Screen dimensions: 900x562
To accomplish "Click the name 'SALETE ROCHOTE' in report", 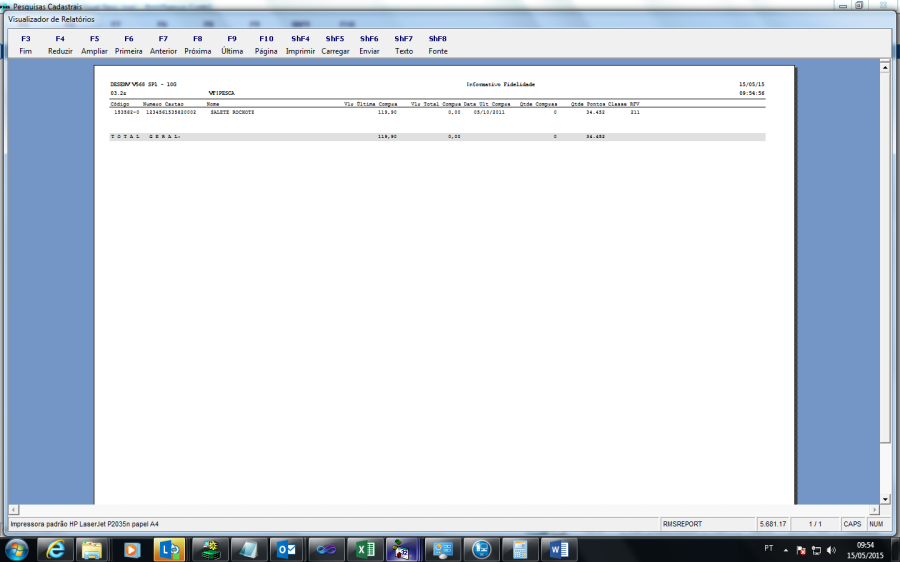I will 232,113.
